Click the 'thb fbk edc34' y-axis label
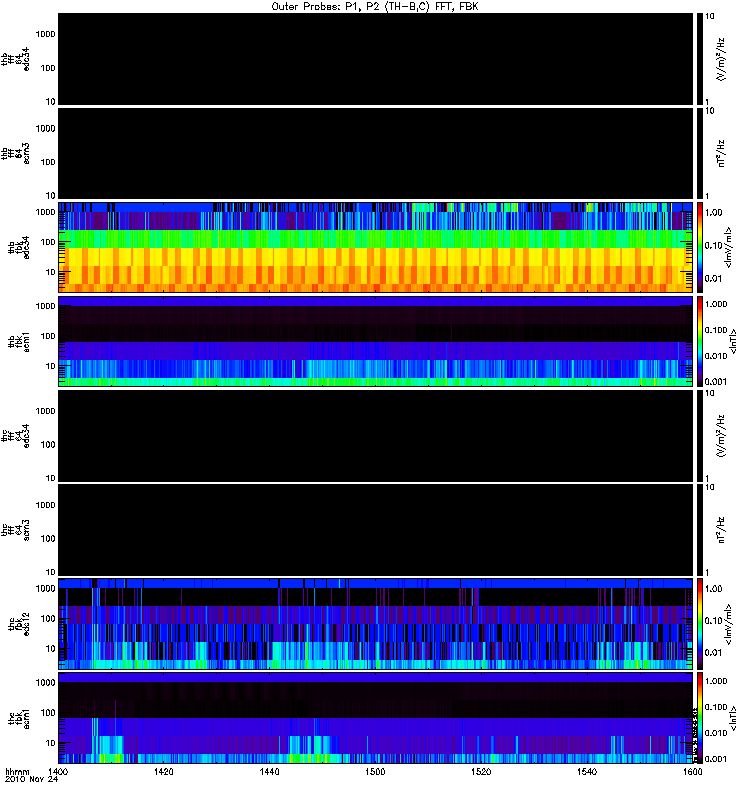This screenshot has width=750, height=800. (19, 247)
